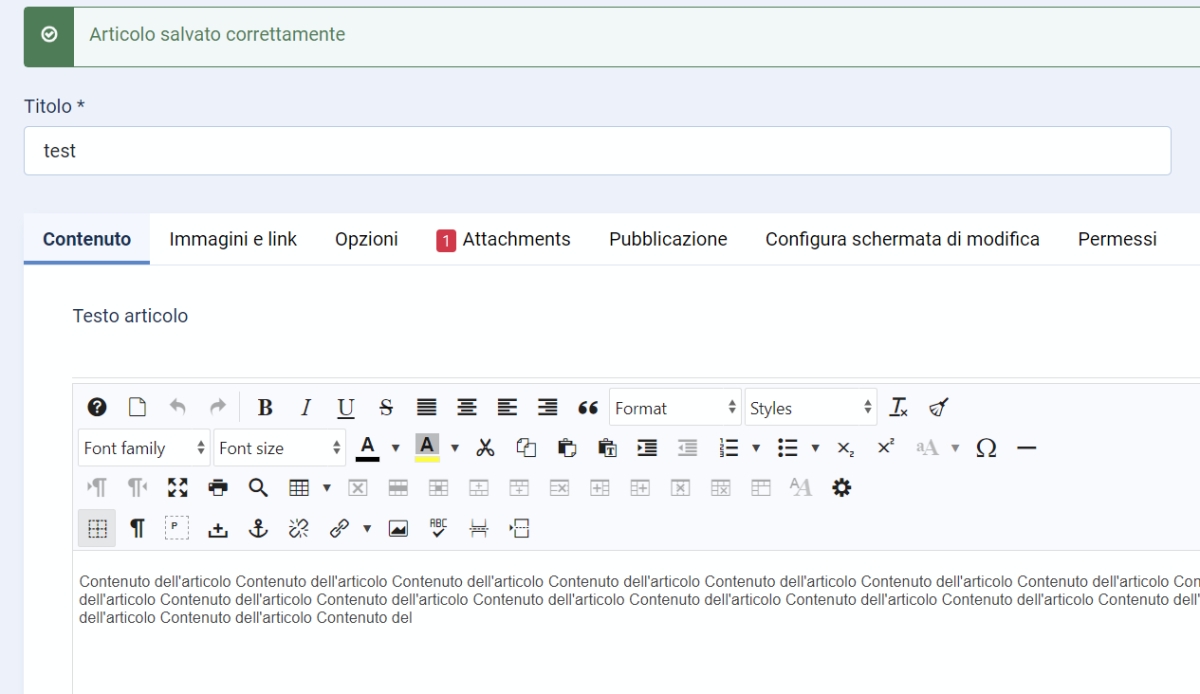The image size is (1200, 694).
Task: Switch to the Attachments tab
Action: coord(504,239)
